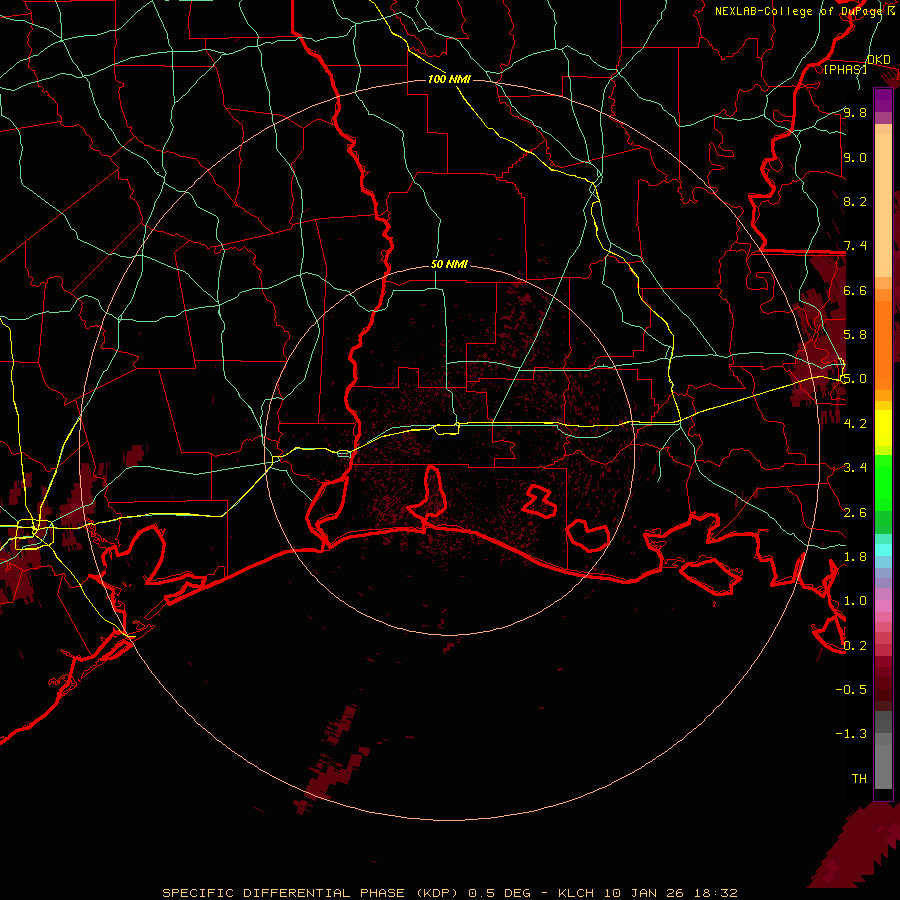
Task: Pick the orange band on the color scale
Action: [x=883, y=345]
